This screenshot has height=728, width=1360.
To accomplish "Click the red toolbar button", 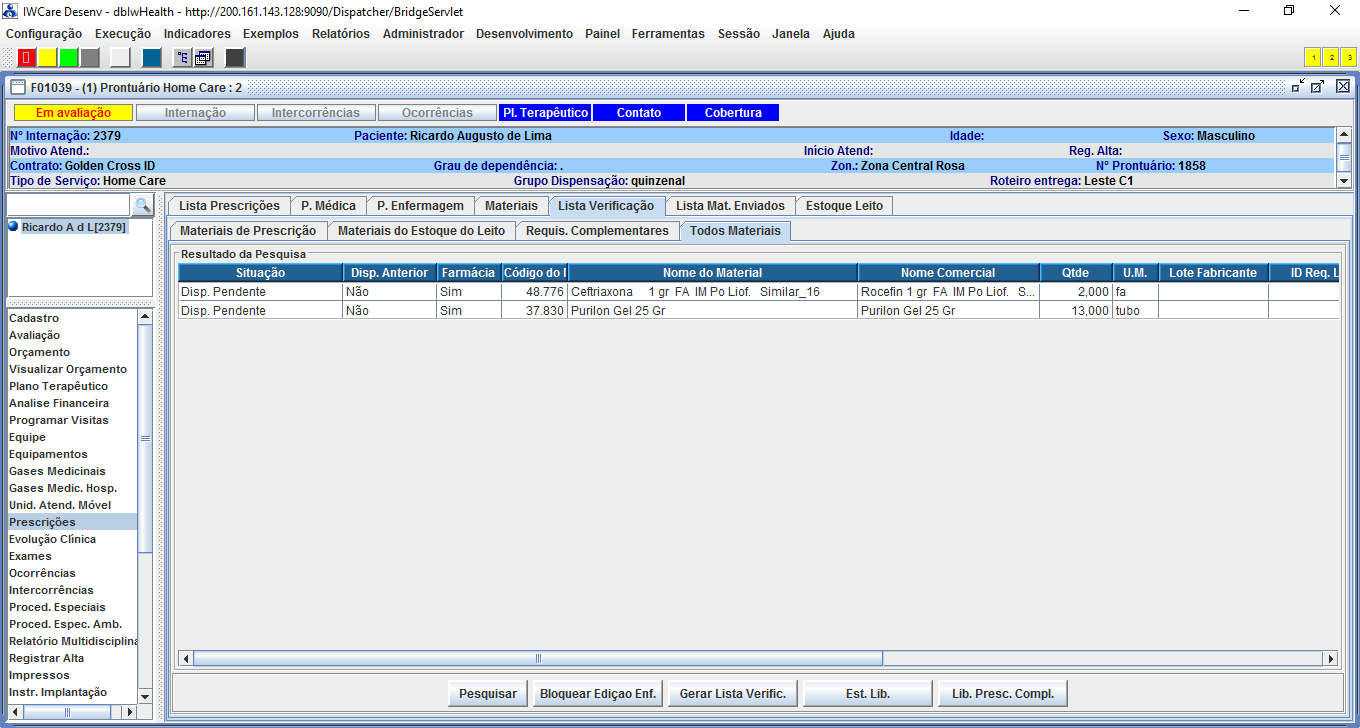I will 27,57.
